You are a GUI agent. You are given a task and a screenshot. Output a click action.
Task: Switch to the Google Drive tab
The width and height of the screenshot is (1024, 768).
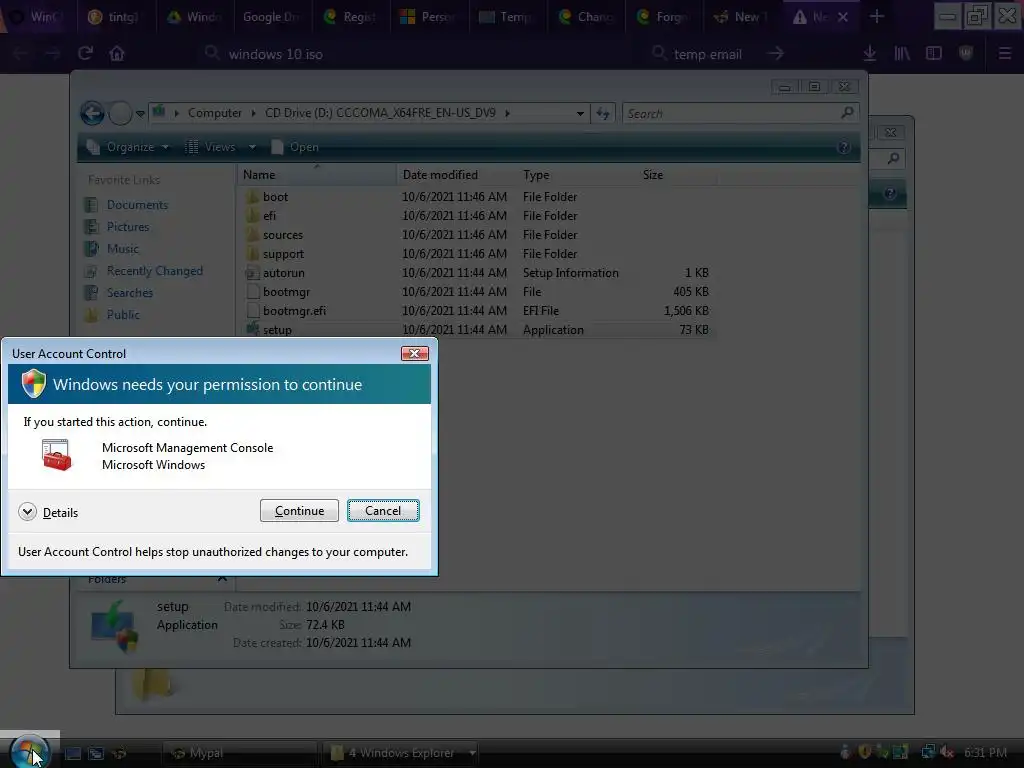pyautogui.click(x=271, y=17)
